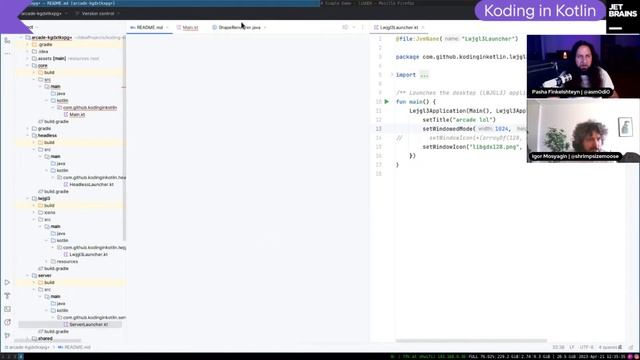Click the project tree horizontal scrollbar

(x=47, y=340)
